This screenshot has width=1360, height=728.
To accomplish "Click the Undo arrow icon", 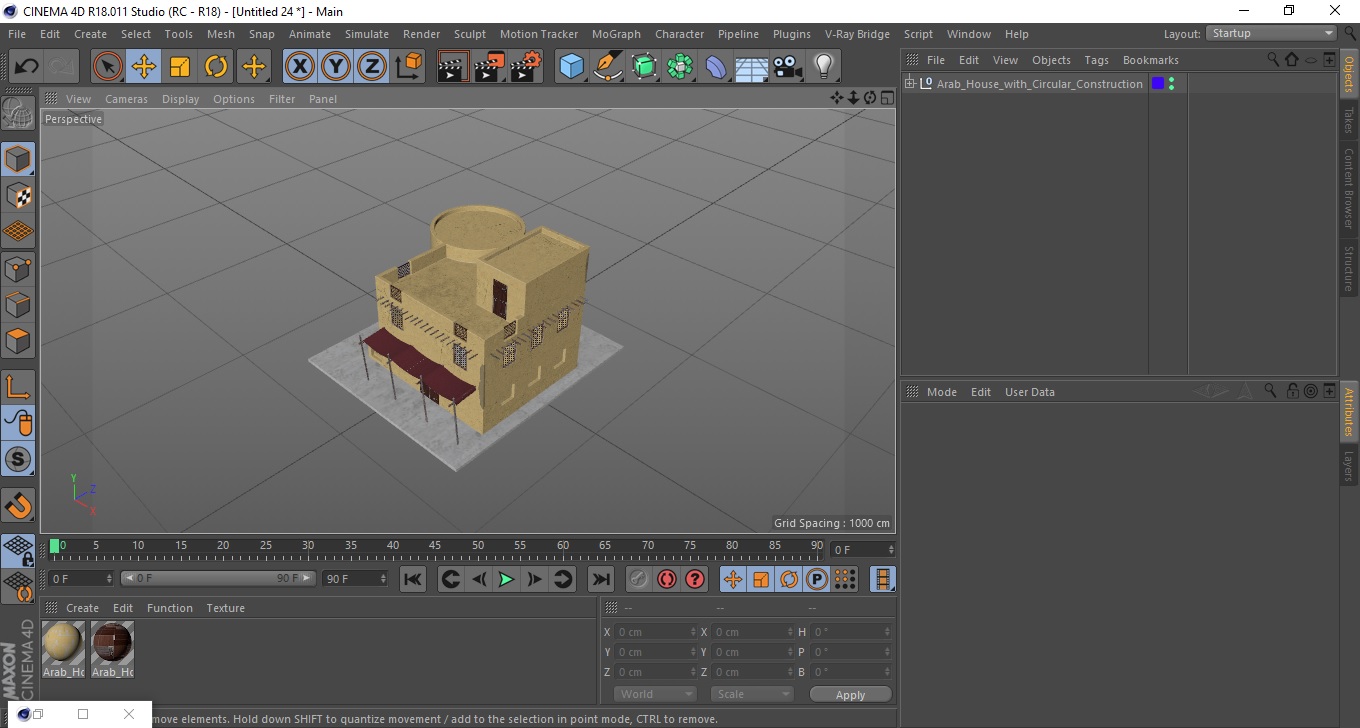I will (x=27, y=67).
